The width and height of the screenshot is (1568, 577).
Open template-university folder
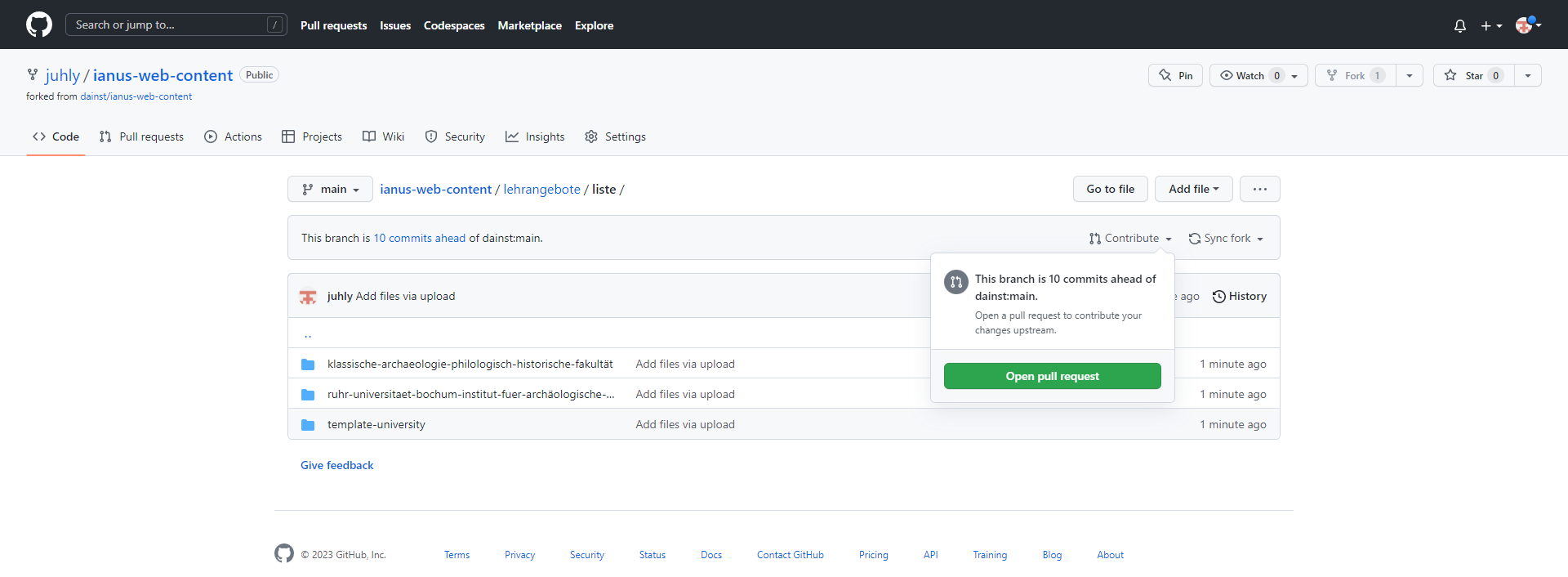coord(376,424)
